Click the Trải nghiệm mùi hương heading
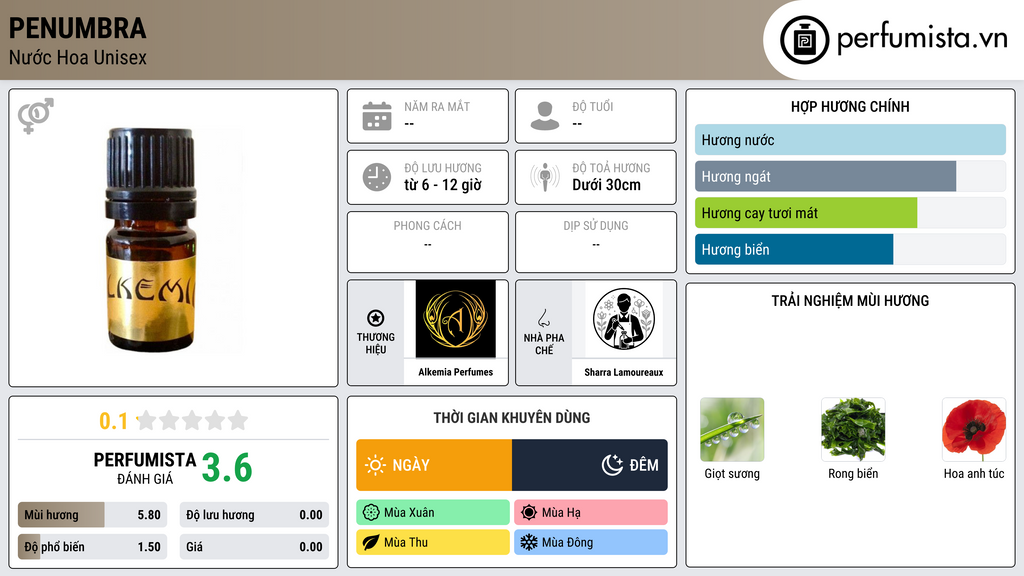Screen dimensions: 1024x576 pyautogui.click(x=850, y=301)
